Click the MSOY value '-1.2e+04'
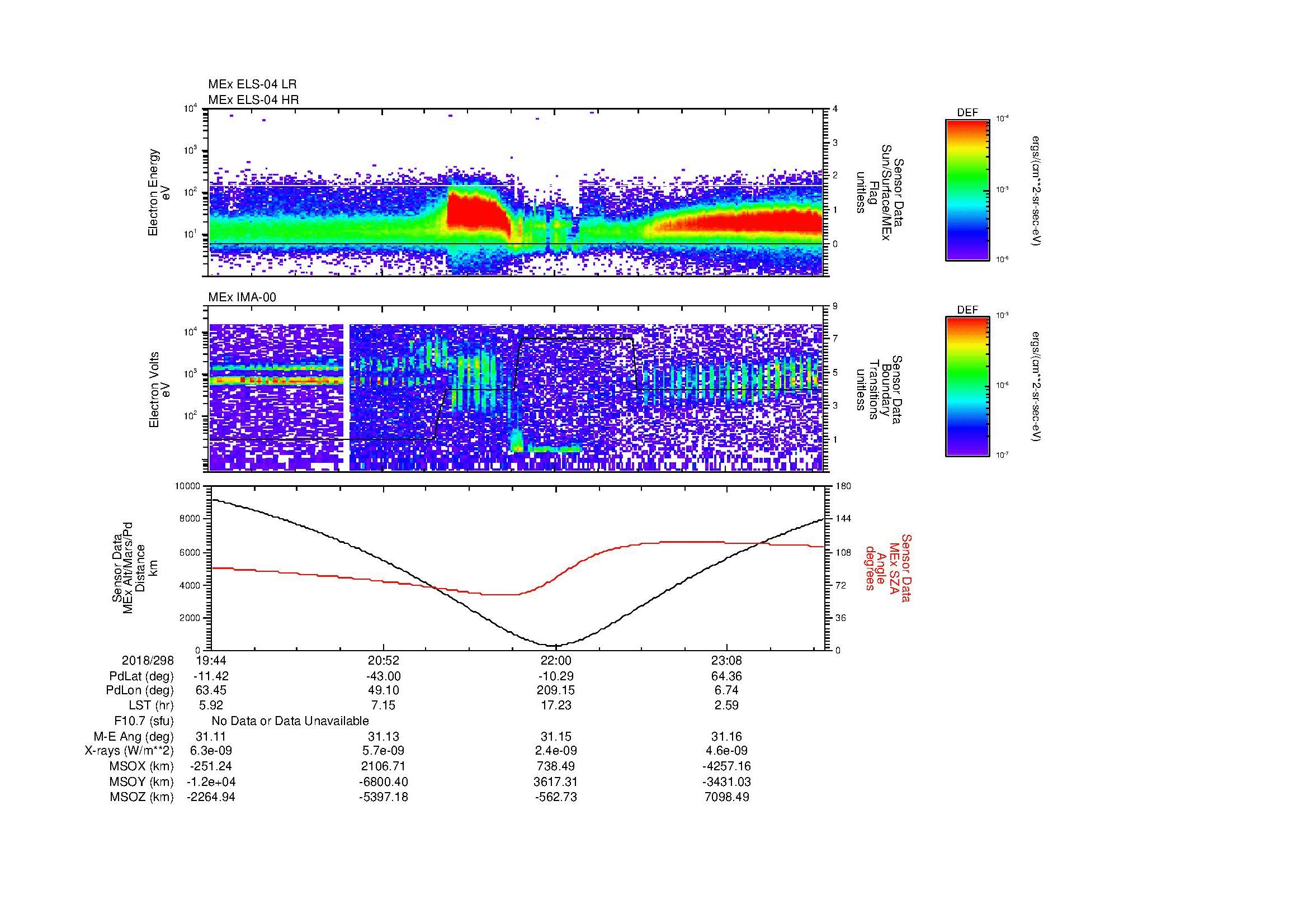 [211, 781]
